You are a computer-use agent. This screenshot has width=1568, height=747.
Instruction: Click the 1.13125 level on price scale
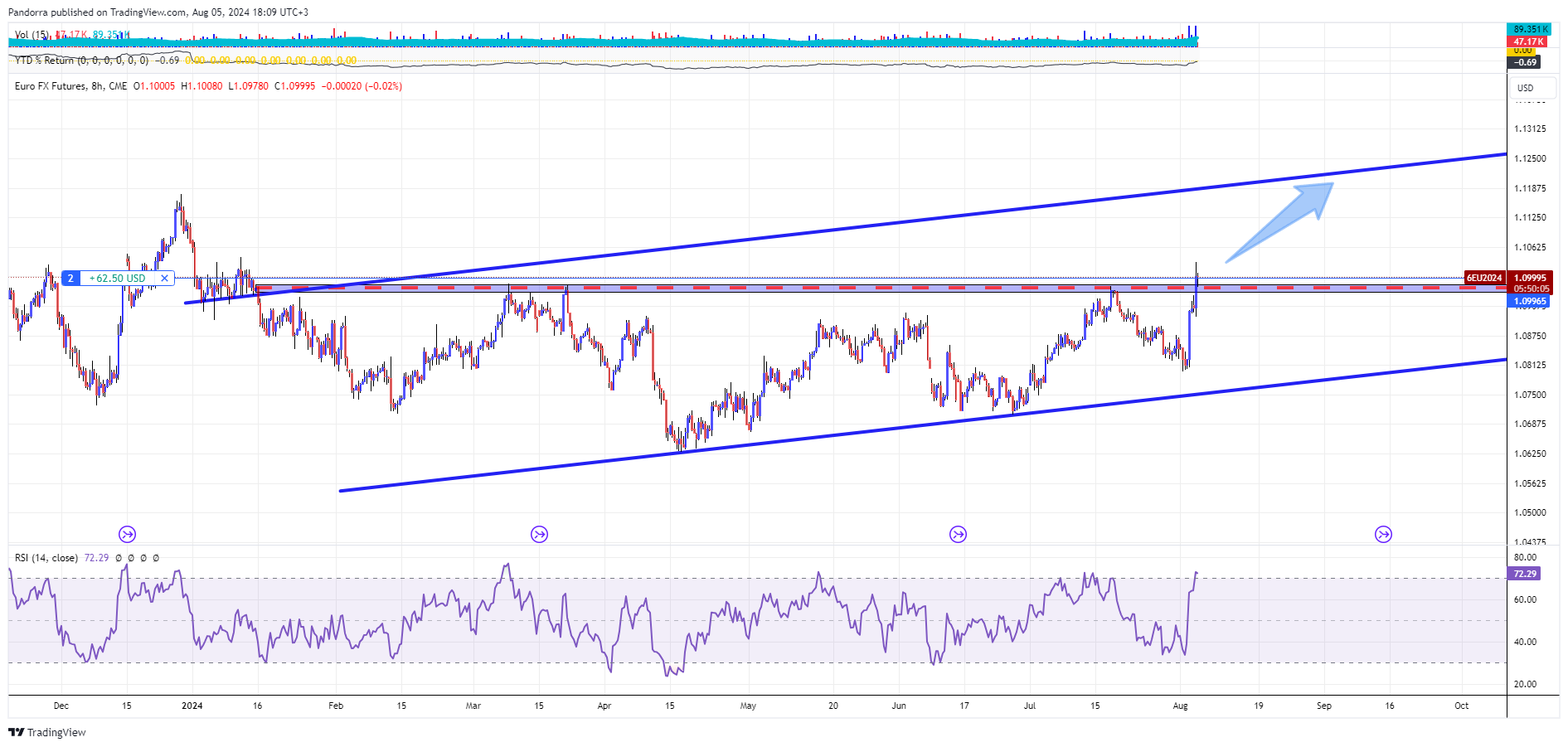tap(1530, 129)
